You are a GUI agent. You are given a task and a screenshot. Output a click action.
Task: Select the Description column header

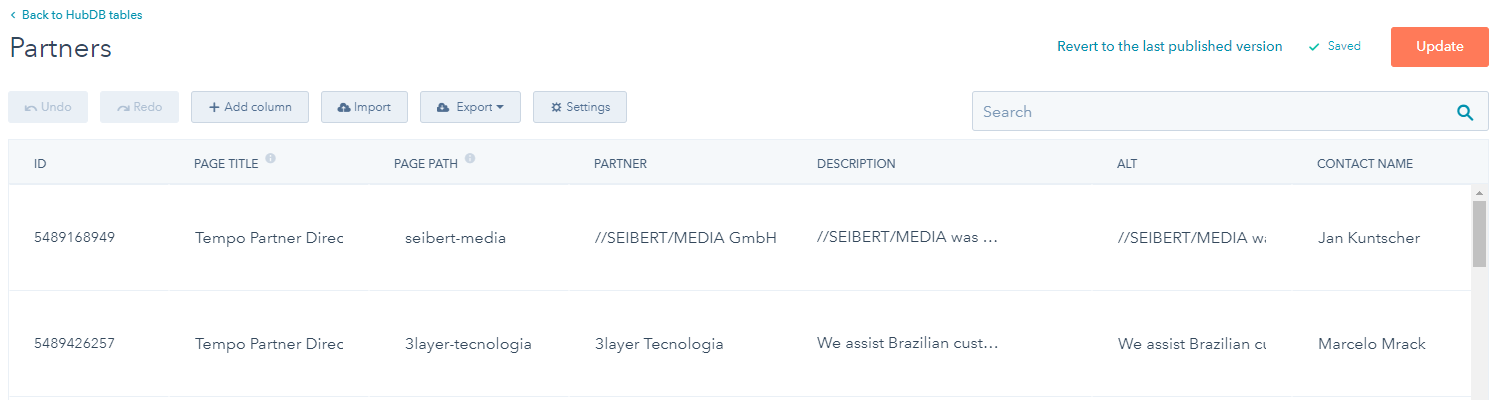click(856, 164)
